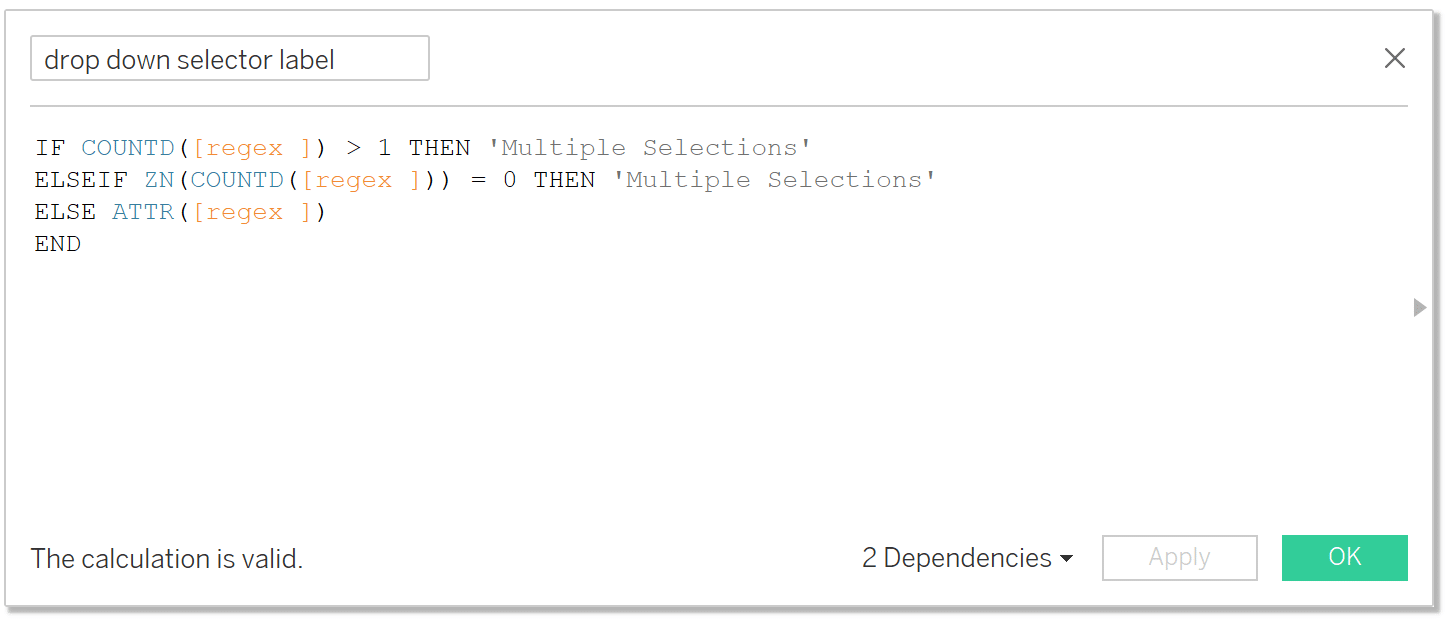
Task: Click the ELSEIF keyword
Action: point(81,180)
